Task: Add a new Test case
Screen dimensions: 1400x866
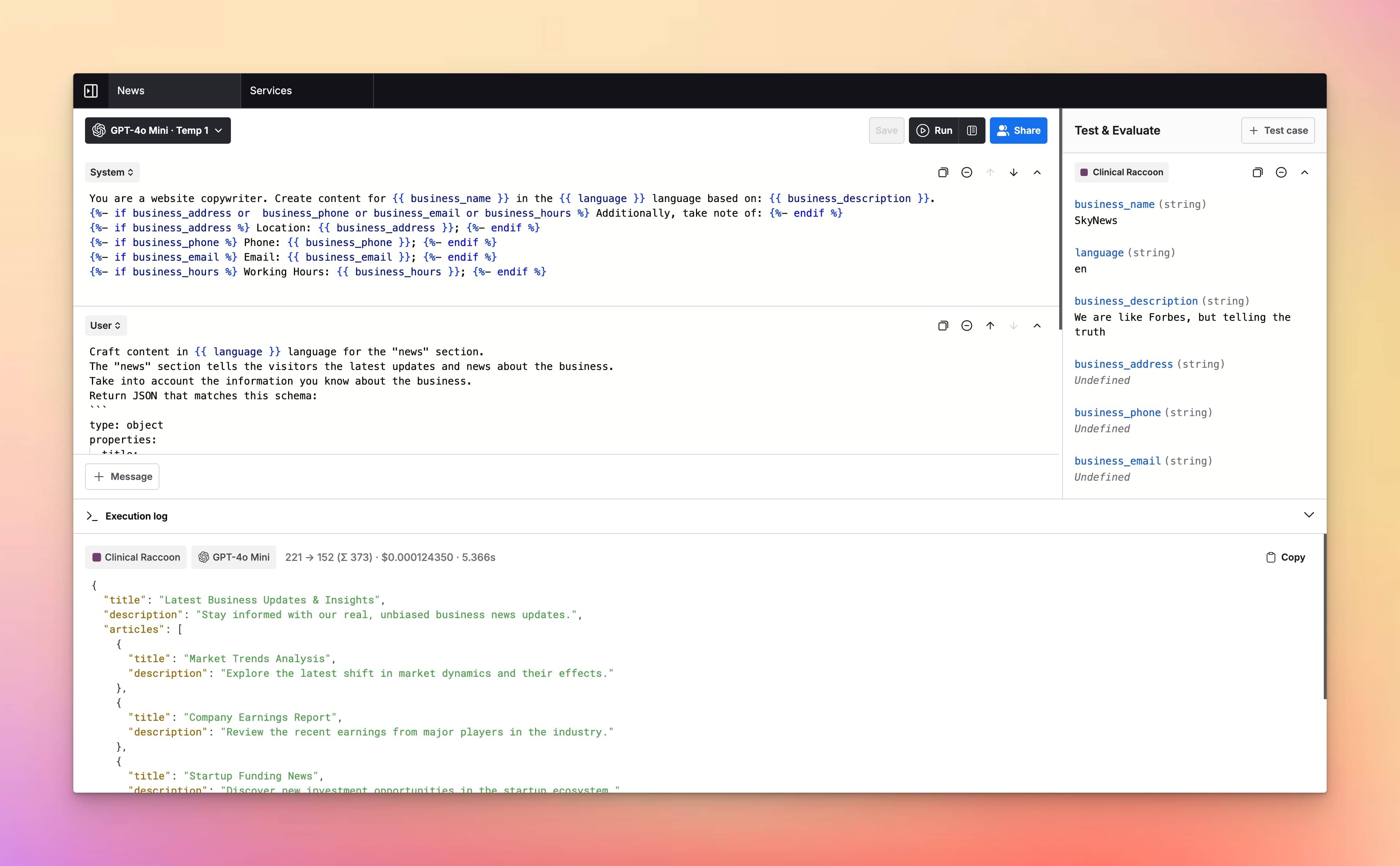Action: pyautogui.click(x=1278, y=131)
